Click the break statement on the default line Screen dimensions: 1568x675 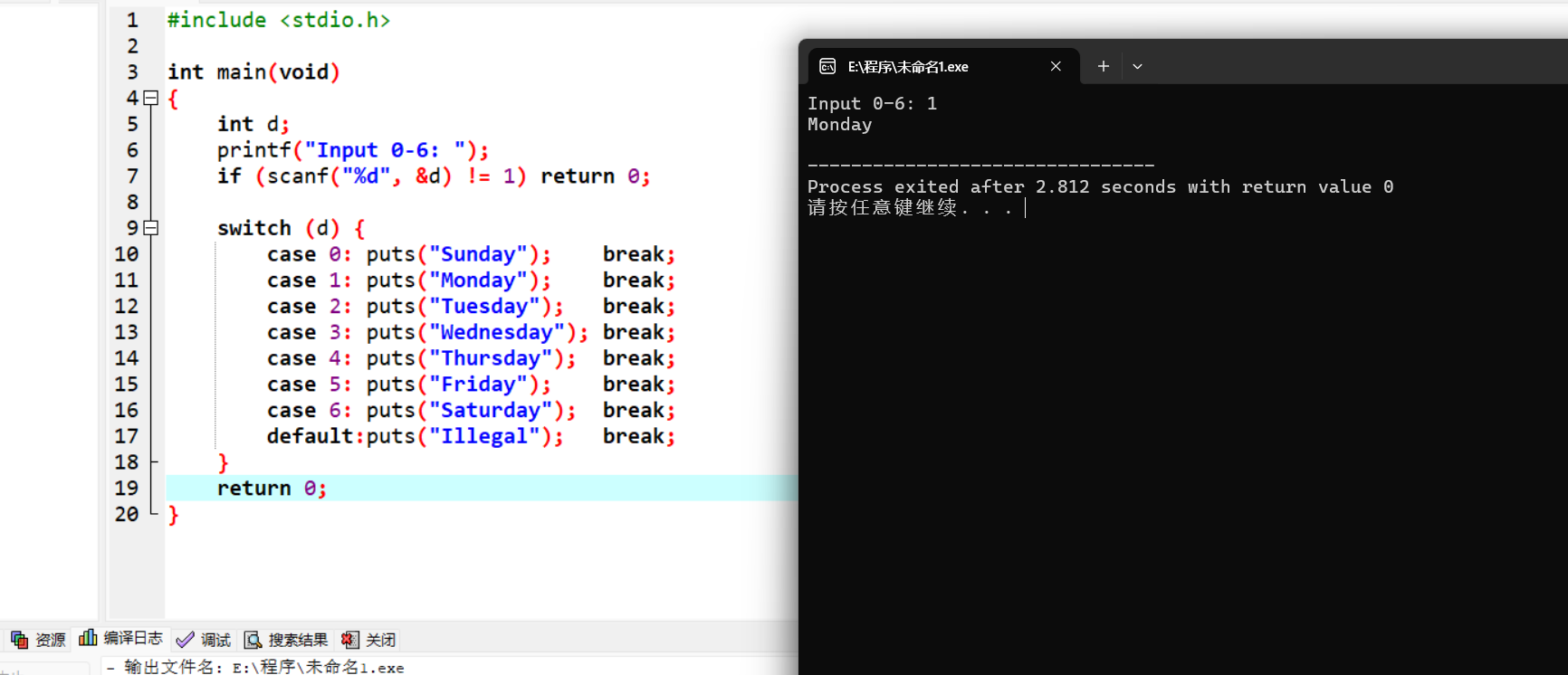coord(639,437)
